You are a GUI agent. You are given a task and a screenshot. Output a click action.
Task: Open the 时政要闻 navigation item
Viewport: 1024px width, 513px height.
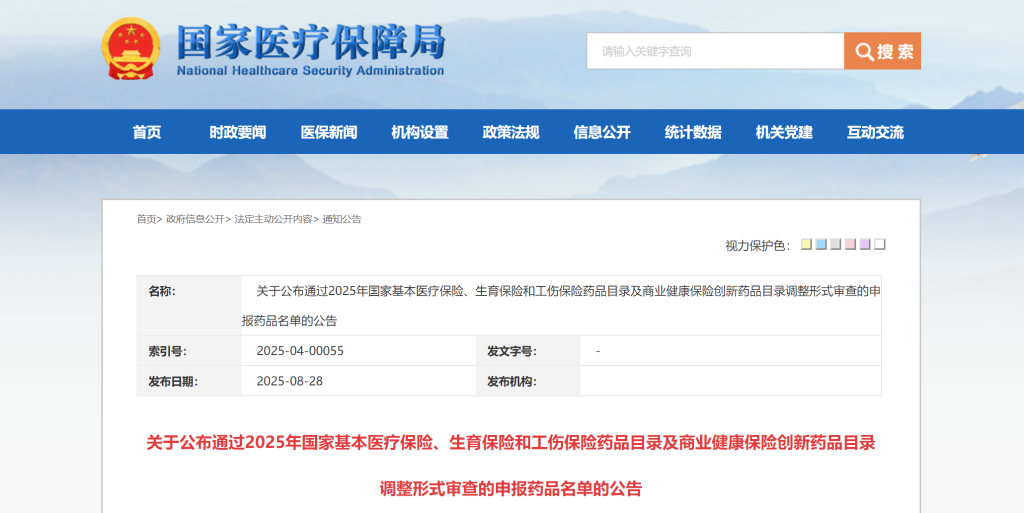[238, 132]
